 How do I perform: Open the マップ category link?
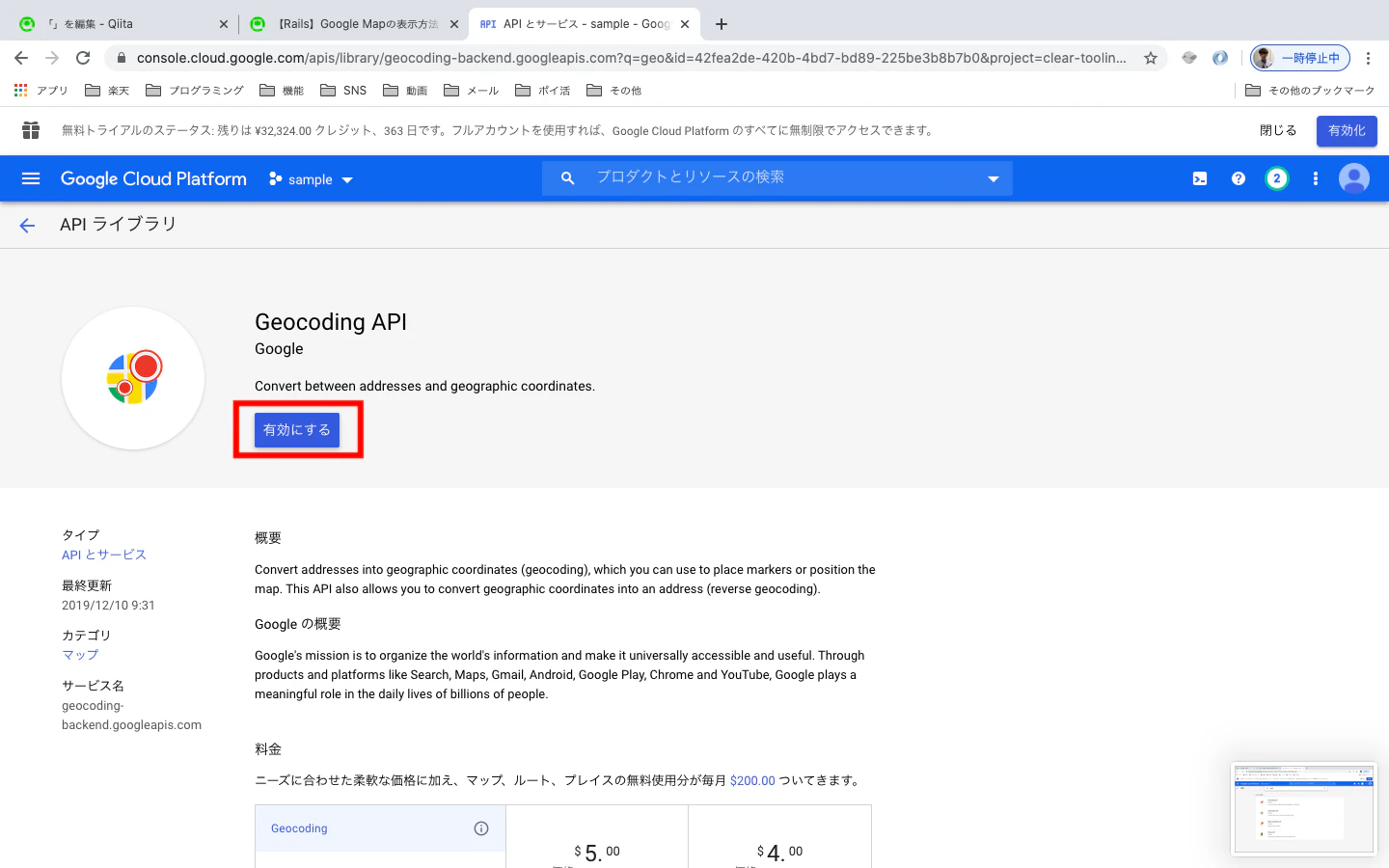coord(80,655)
